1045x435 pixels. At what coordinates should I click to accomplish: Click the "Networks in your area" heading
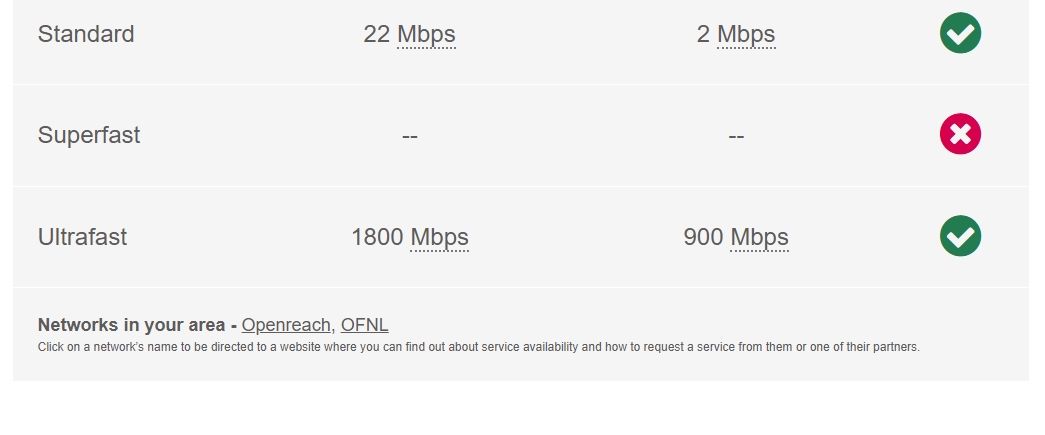click(132, 325)
